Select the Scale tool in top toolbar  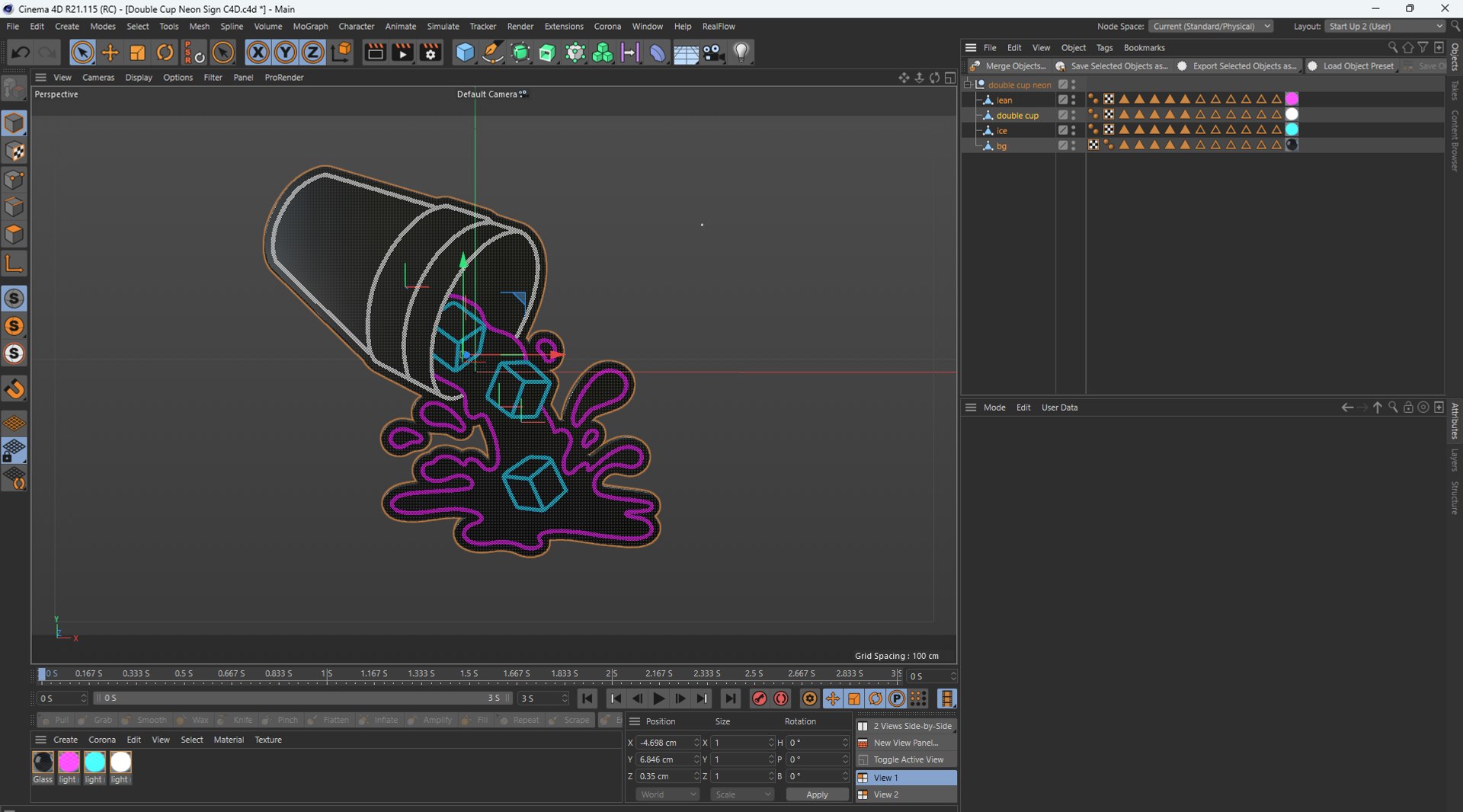coord(137,53)
